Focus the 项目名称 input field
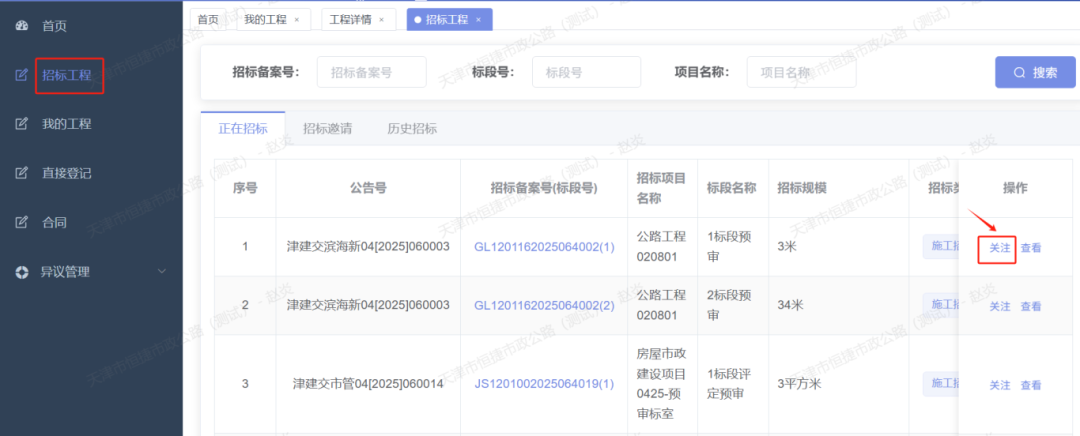1080x436 pixels. 801,72
